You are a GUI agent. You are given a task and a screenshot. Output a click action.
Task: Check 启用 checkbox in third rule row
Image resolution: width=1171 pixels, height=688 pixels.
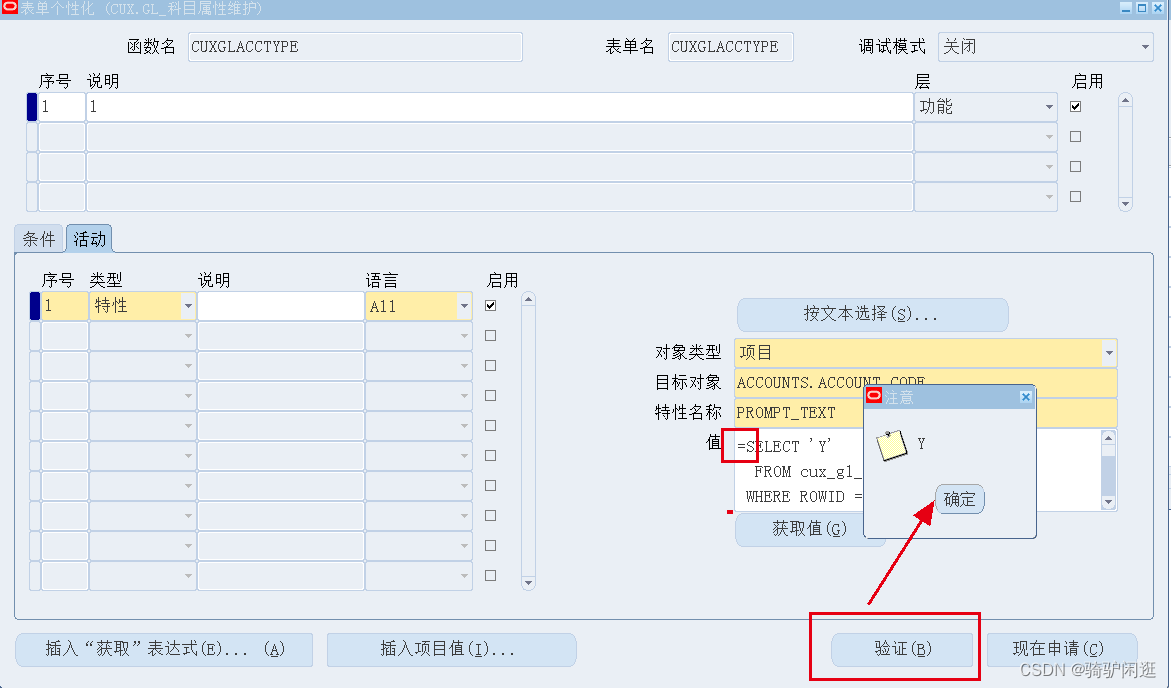point(1075,167)
